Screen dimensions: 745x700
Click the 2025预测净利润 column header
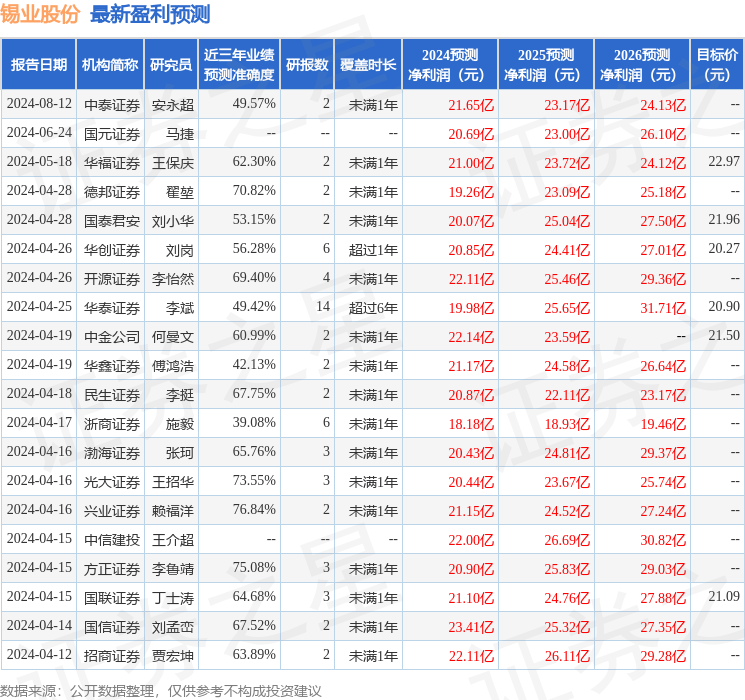coord(546,65)
